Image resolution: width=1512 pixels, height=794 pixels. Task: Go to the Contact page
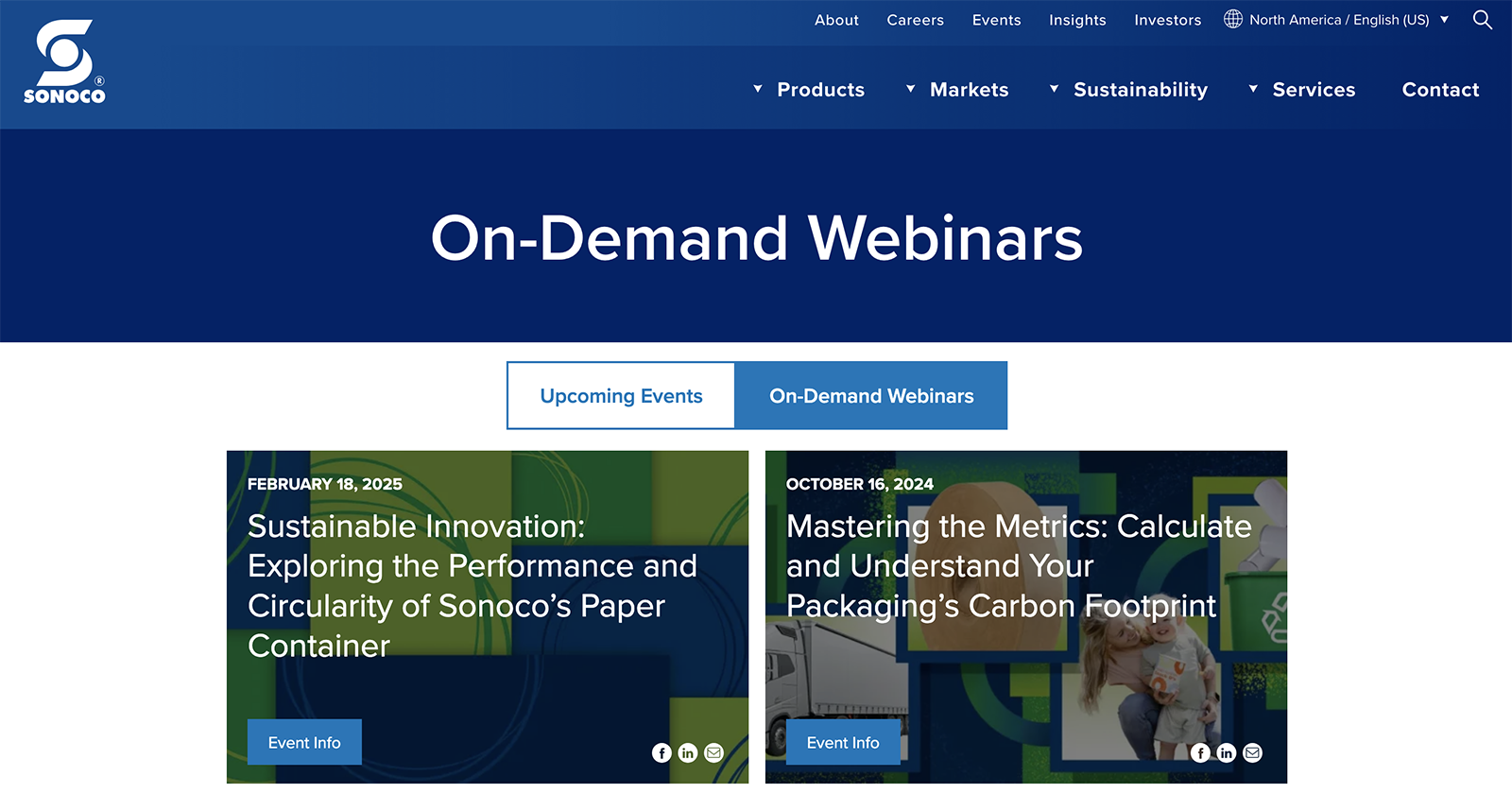(x=1440, y=90)
